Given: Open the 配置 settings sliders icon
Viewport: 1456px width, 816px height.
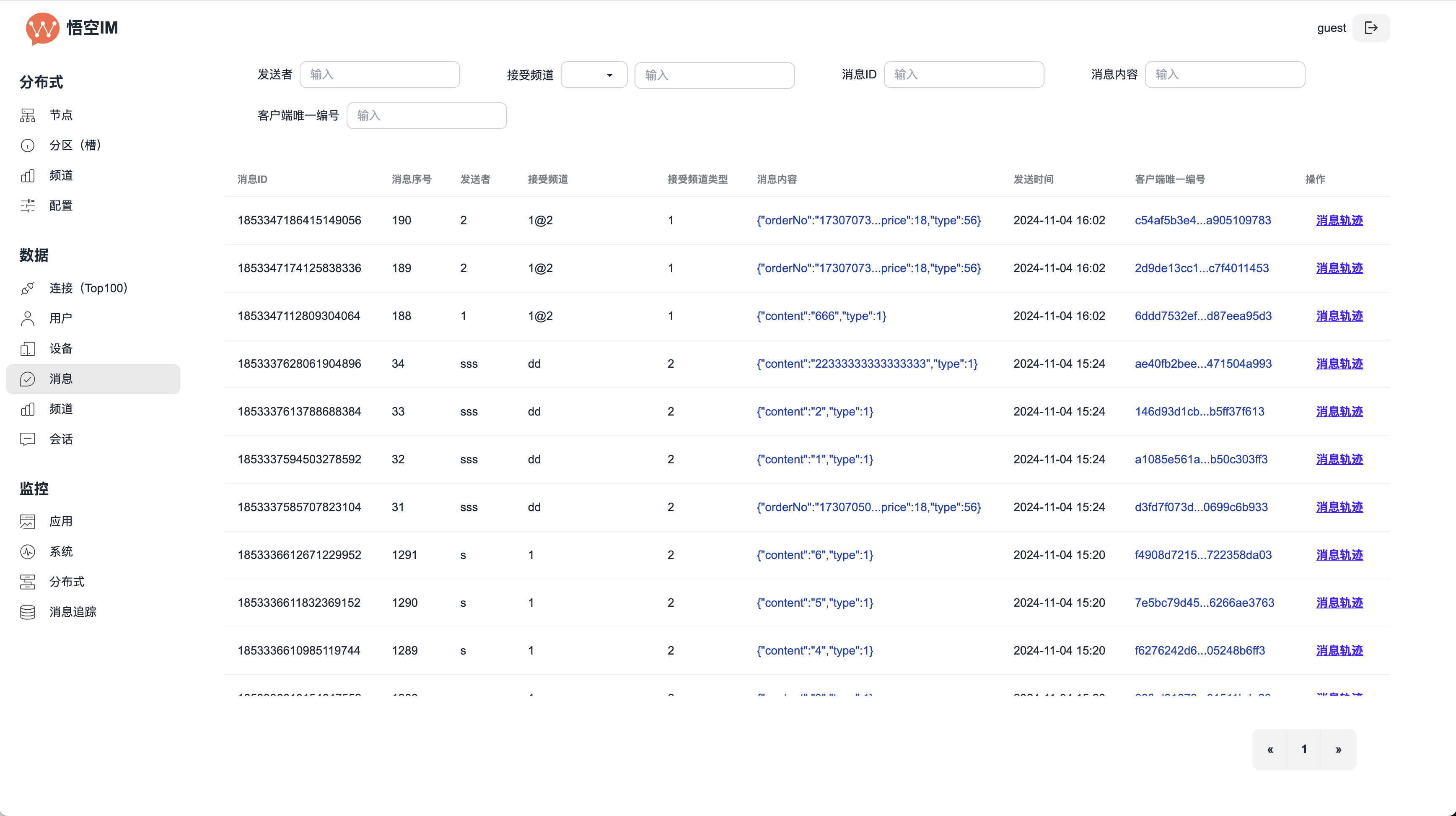Looking at the screenshot, I should click(28, 206).
